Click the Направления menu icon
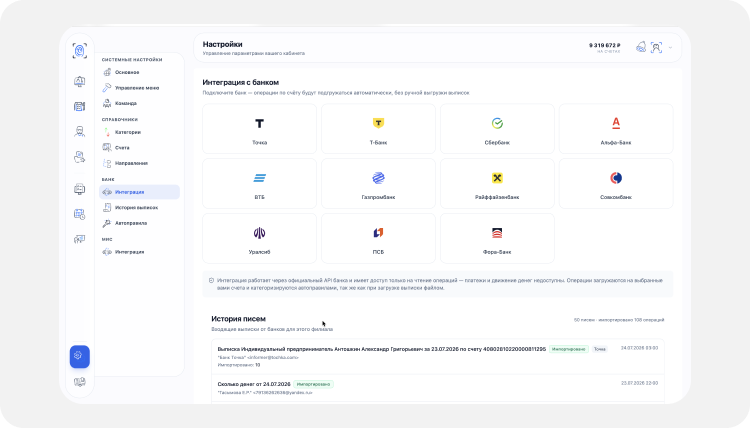The height and width of the screenshot is (428, 750). click(x=107, y=163)
